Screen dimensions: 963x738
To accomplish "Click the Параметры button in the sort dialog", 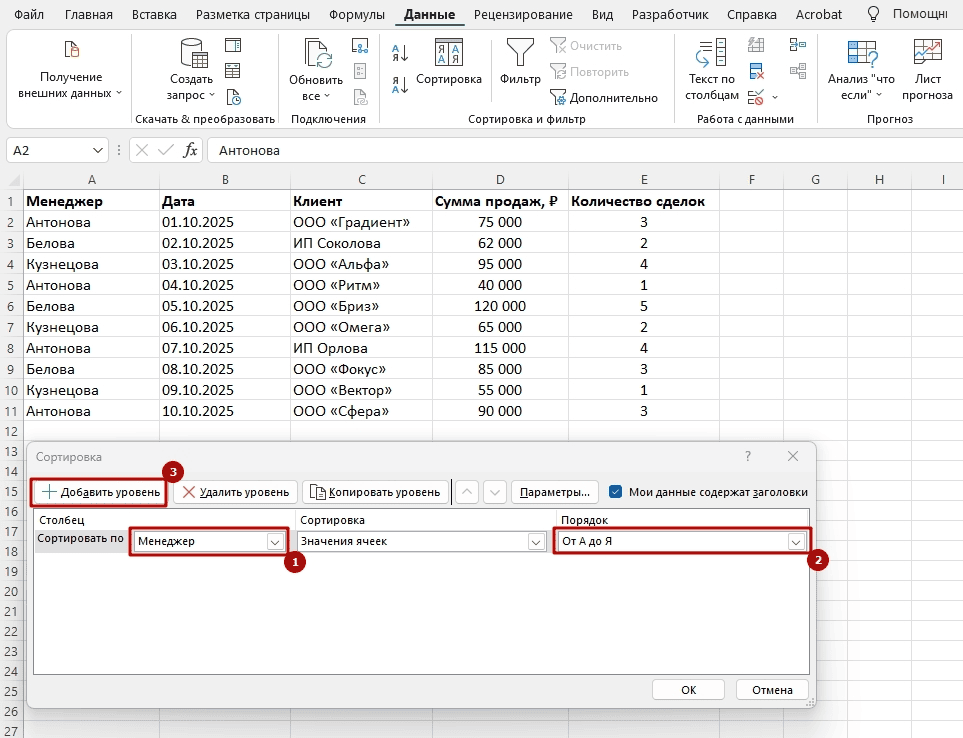I will (x=555, y=492).
